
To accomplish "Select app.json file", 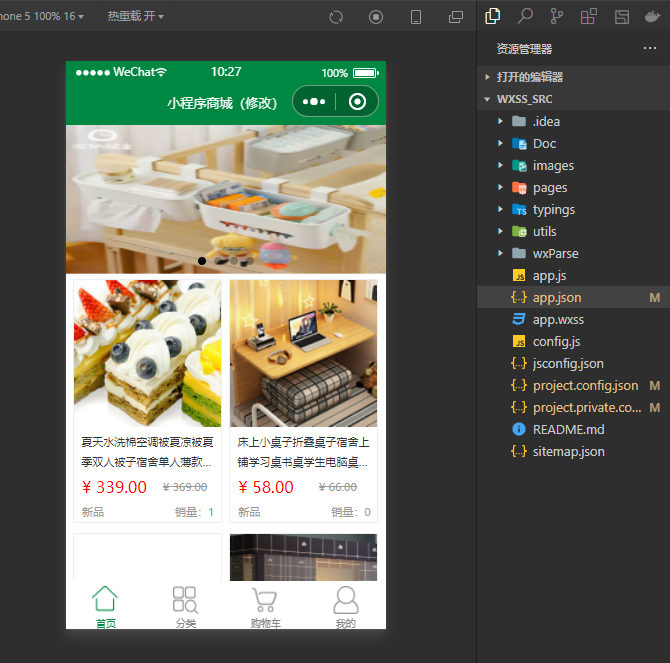I will 573,297.
